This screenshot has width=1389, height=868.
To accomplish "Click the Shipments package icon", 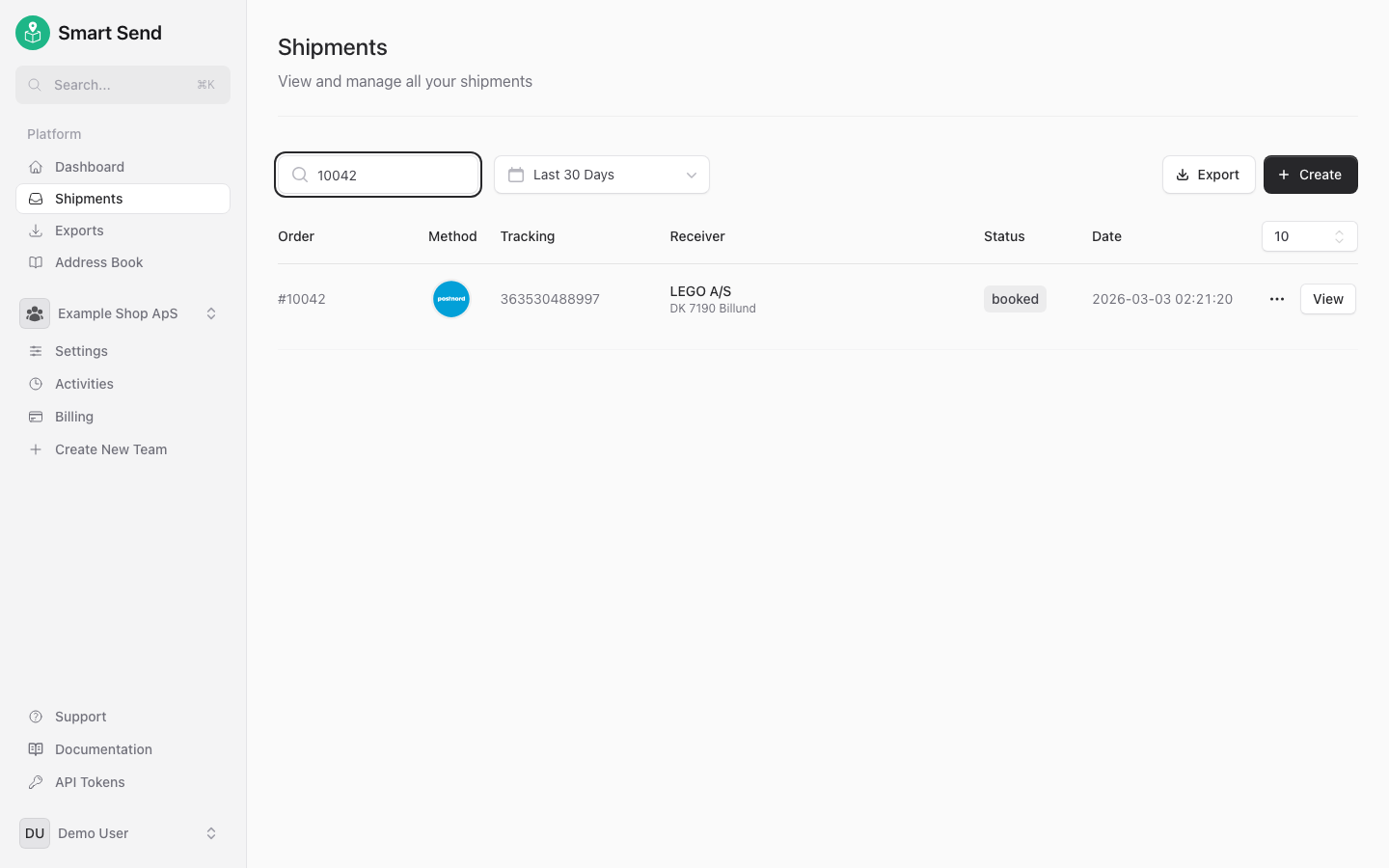I will point(36,199).
